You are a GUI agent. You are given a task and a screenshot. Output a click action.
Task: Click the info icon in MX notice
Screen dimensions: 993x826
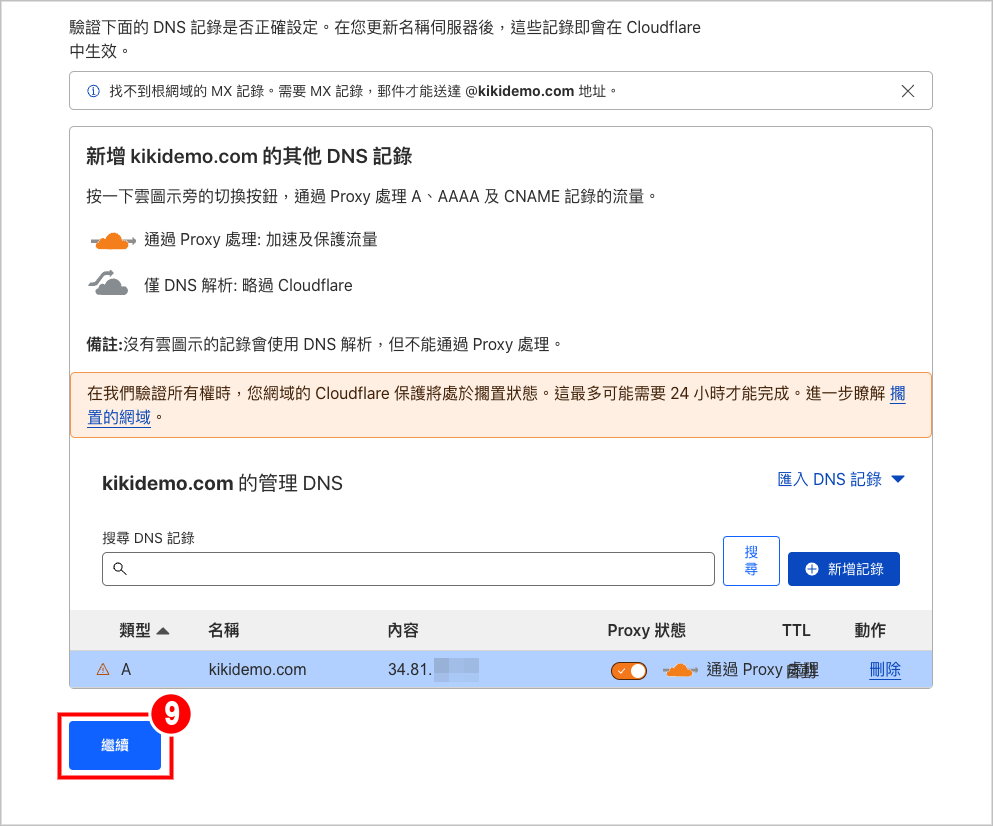coord(93,91)
